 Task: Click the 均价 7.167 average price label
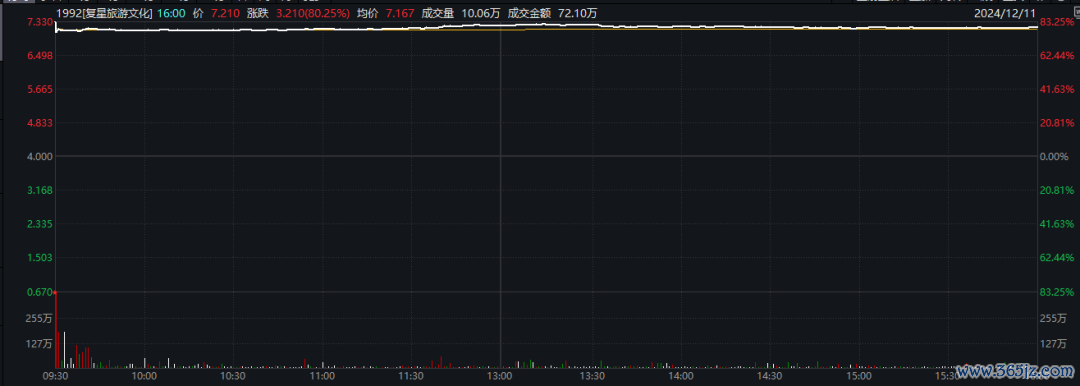click(x=390, y=13)
